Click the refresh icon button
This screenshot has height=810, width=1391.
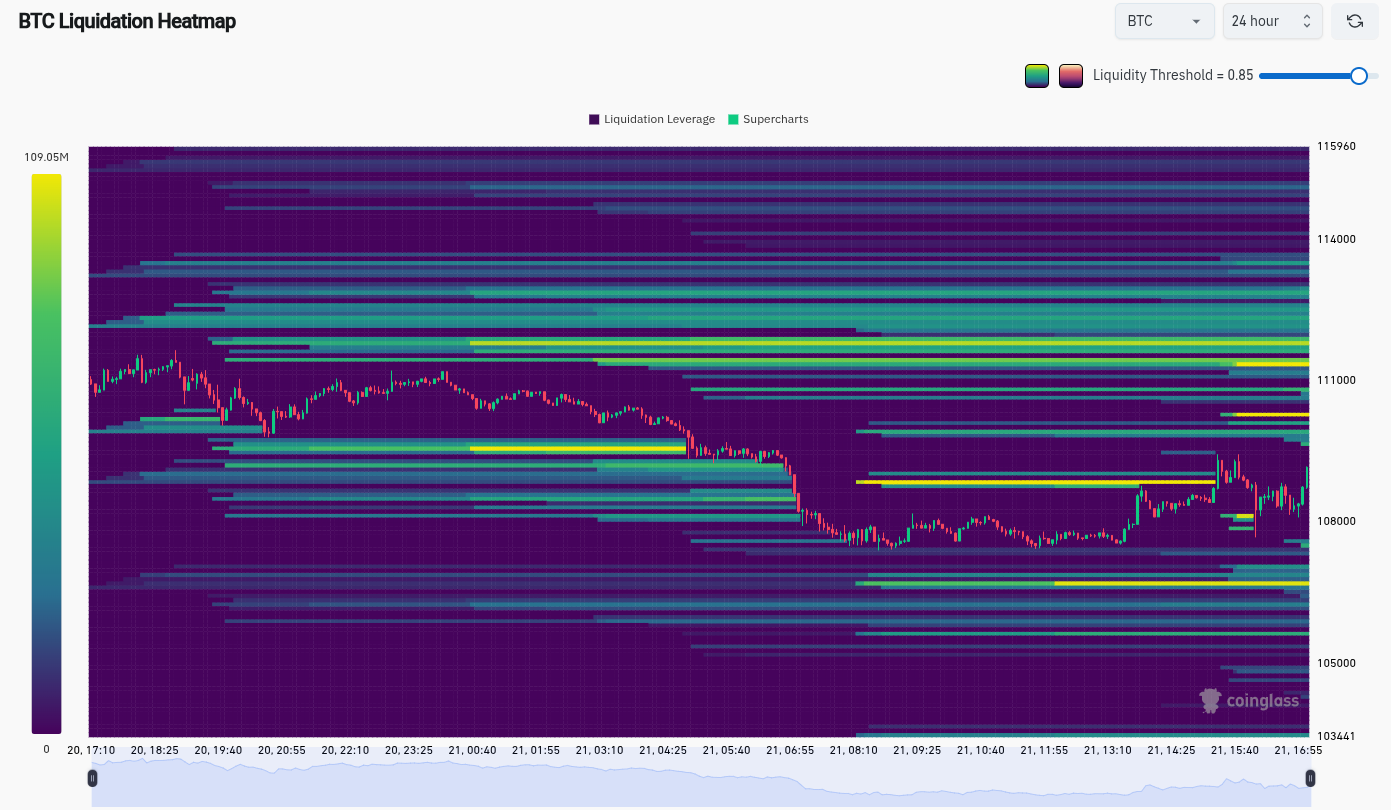[1355, 21]
